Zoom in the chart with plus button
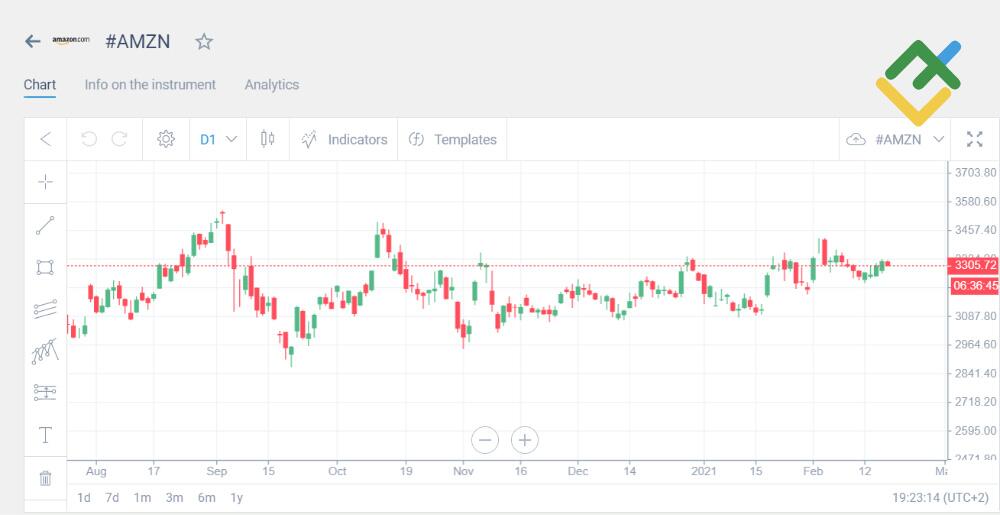This screenshot has height=515, width=1000. tap(525, 440)
